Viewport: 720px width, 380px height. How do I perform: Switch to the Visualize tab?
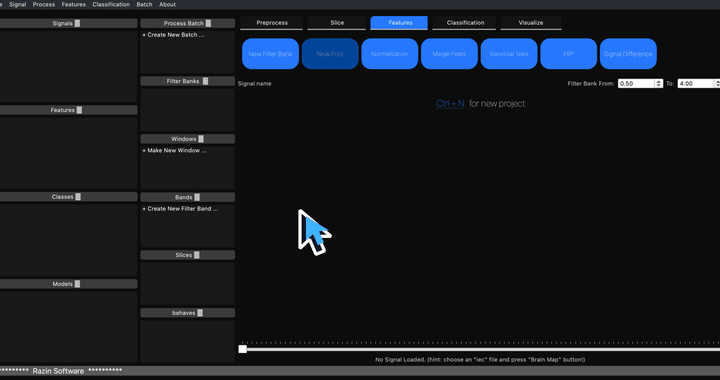[x=531, y=23]
